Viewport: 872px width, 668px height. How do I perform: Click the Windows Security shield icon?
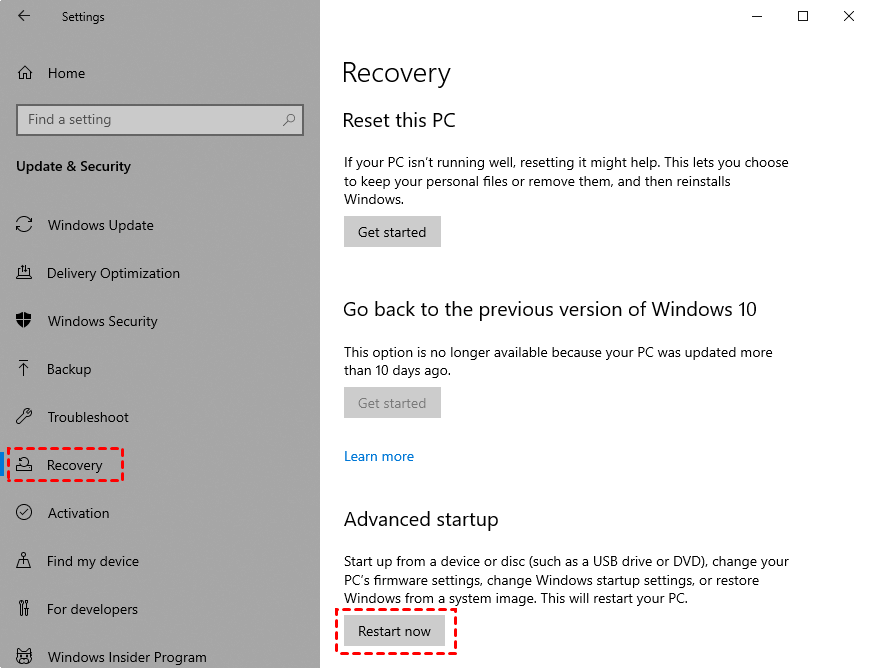tap(25, 321)
